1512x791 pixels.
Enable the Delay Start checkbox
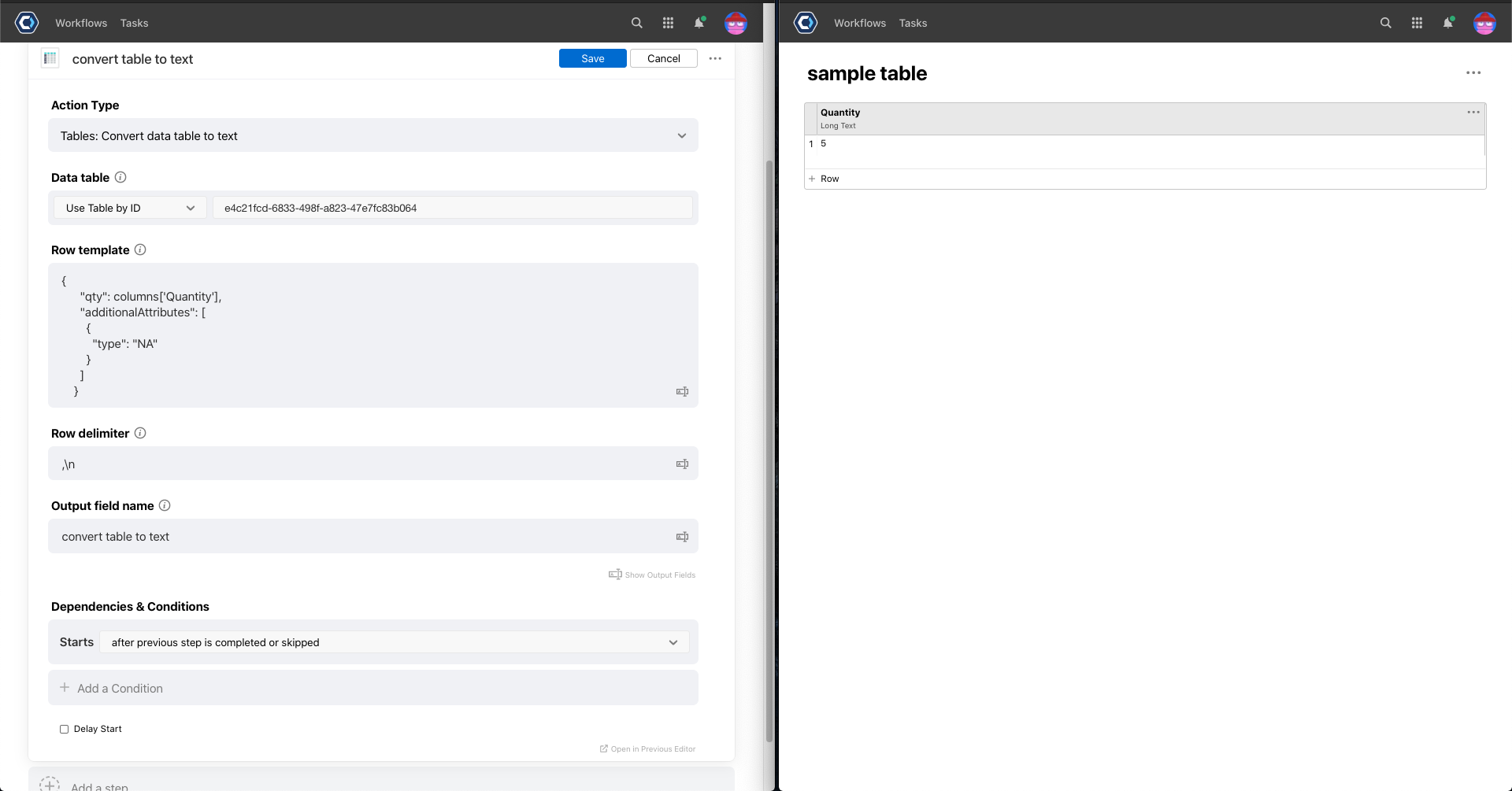[63, 729]
